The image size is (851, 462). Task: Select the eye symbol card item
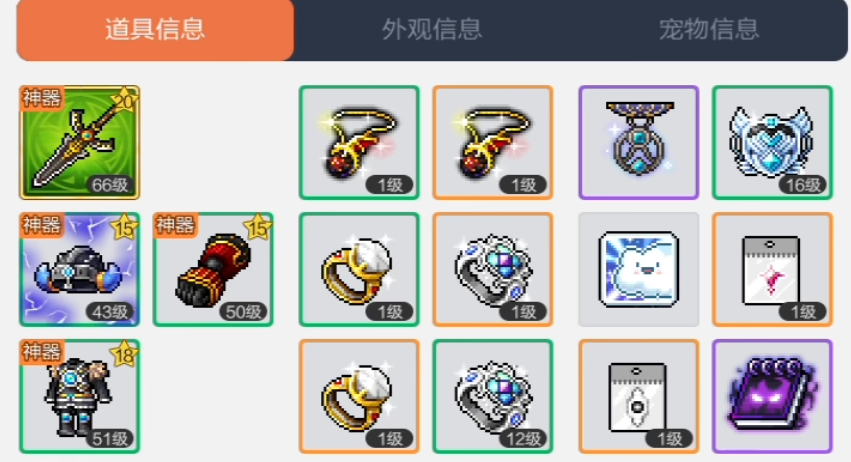[639, 396]
